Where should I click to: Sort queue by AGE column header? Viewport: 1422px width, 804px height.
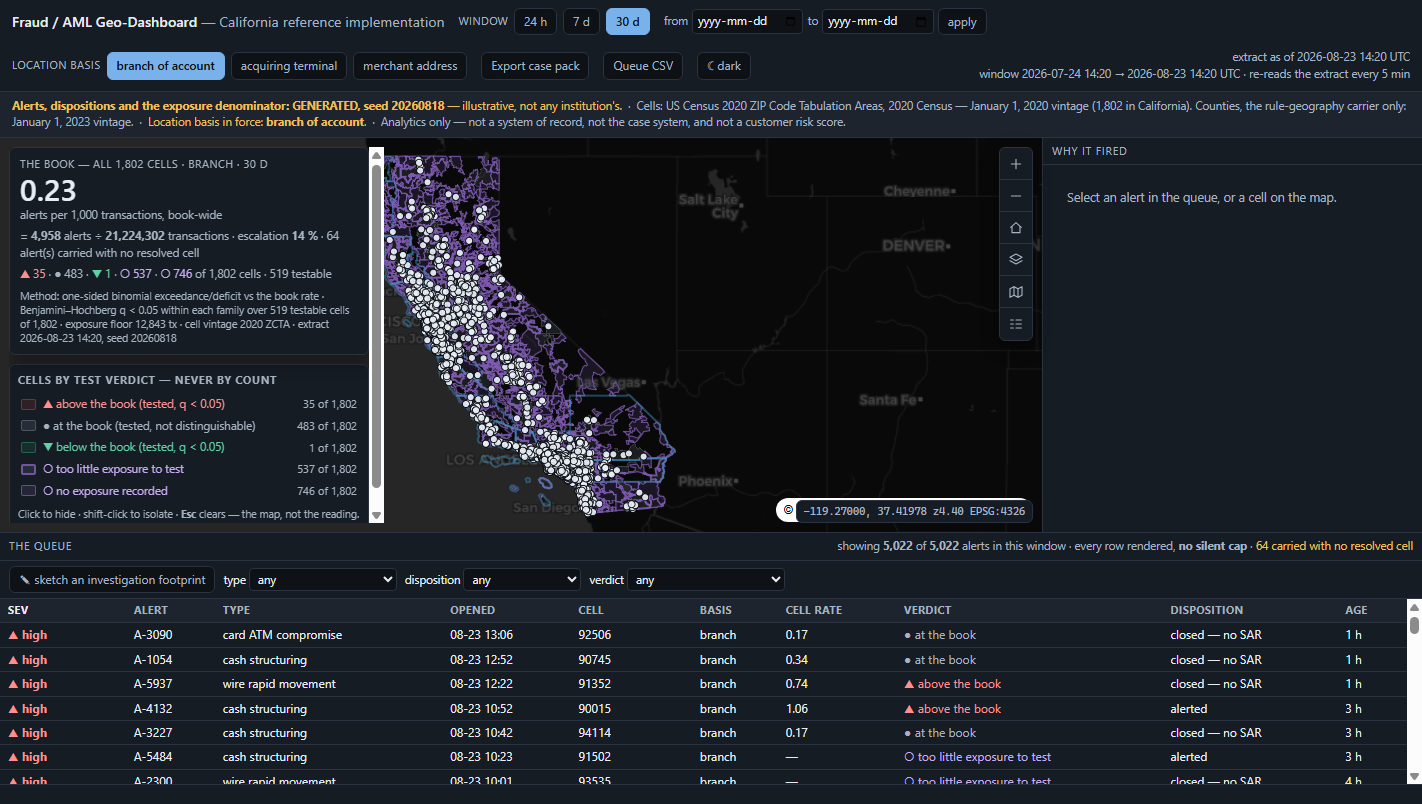click(1356, 610)
